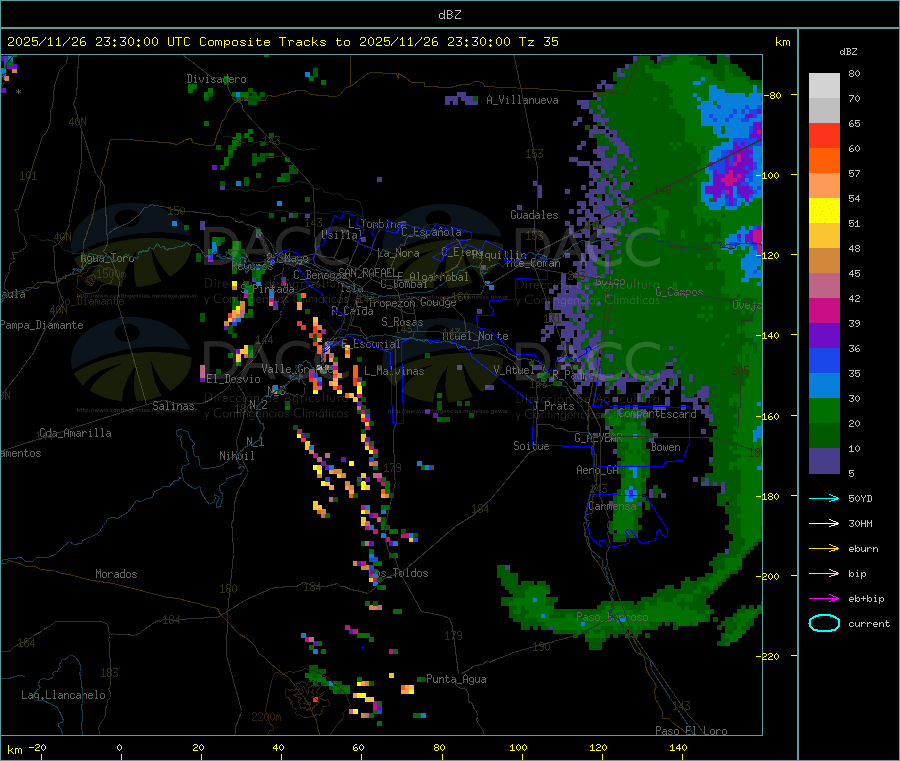Click the orange echo cell near Punta_Agua
Viewport: 900px width, 761px height.
click(x=408, y=689)
